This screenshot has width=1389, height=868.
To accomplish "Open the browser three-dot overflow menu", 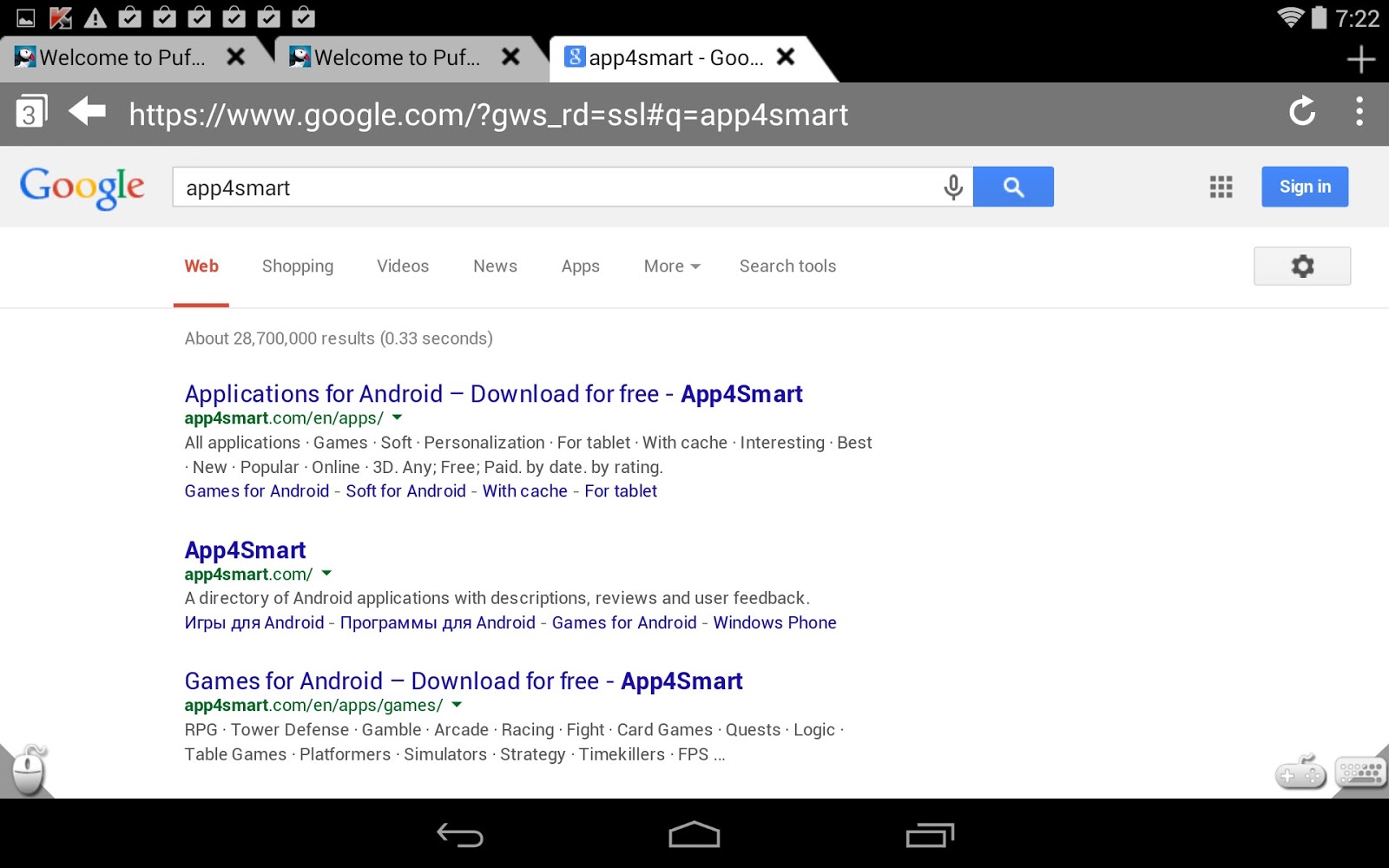I will pos(1359,111).
